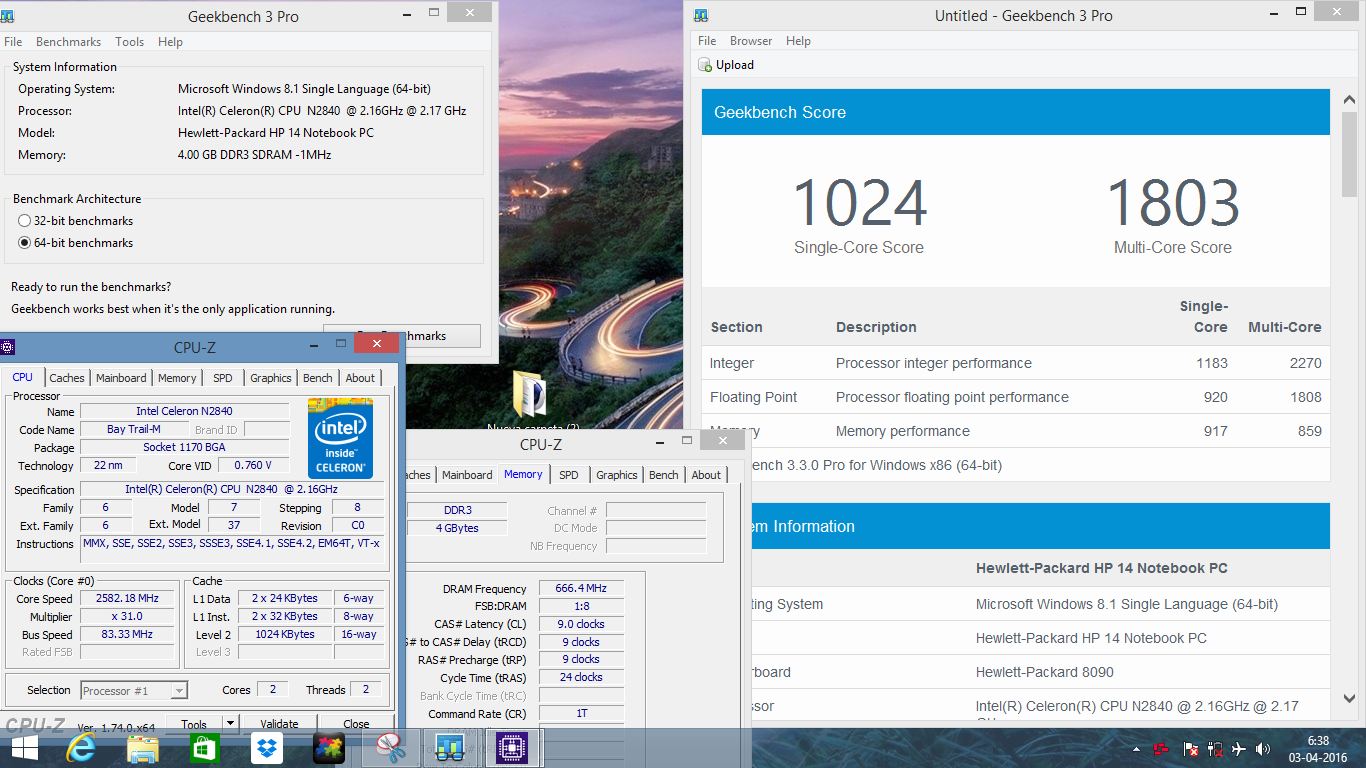Switch to Memory tab in front CPU-Z
Viewport: 1366px width, 768px height.
tap(177, 378)
